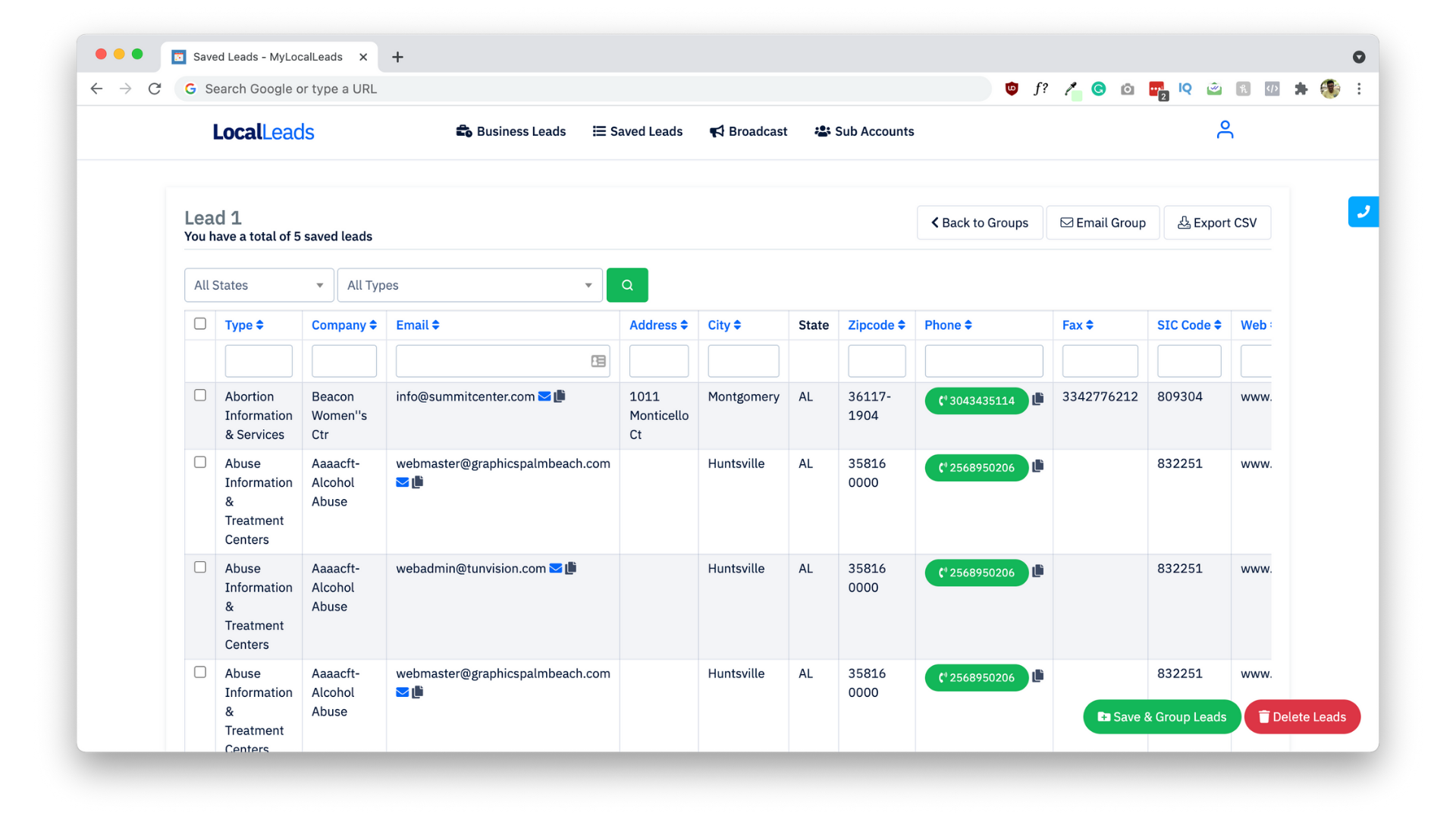Expand the All Types dropdown
1456x819 pixels.
coord(469,285)
